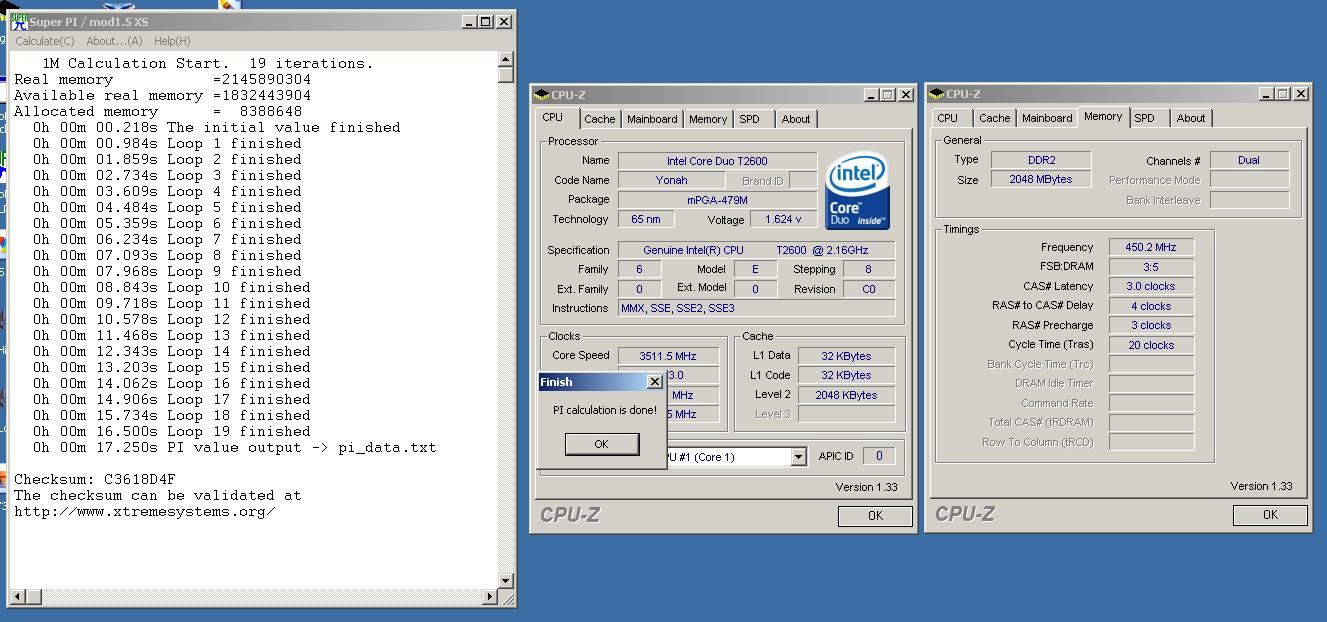
Task: Click the CPU-Z chip icon in the CPU window
Action: click(542, 95)
